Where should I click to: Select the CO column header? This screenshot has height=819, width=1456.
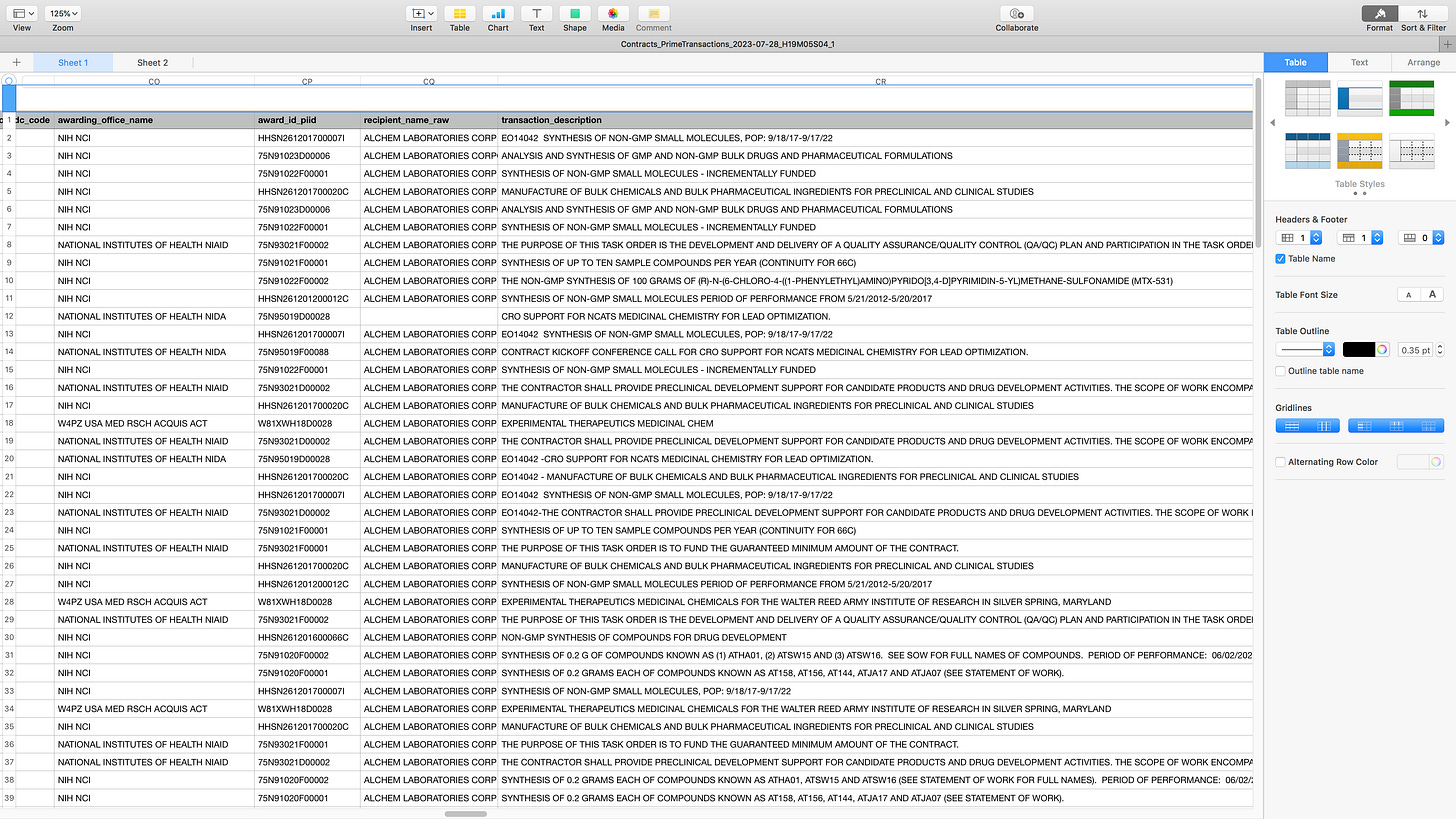(x=154, y=81)
